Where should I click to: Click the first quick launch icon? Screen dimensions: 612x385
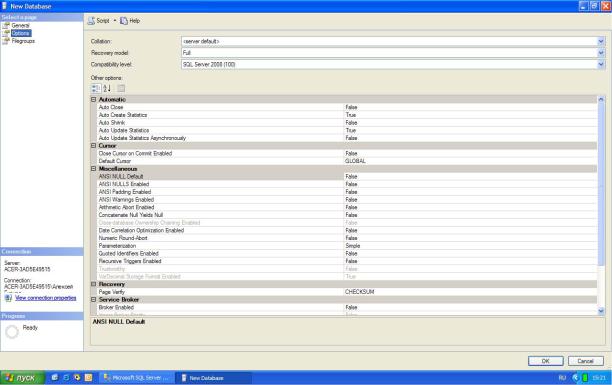pyautogui.click(x=55, y=378)
